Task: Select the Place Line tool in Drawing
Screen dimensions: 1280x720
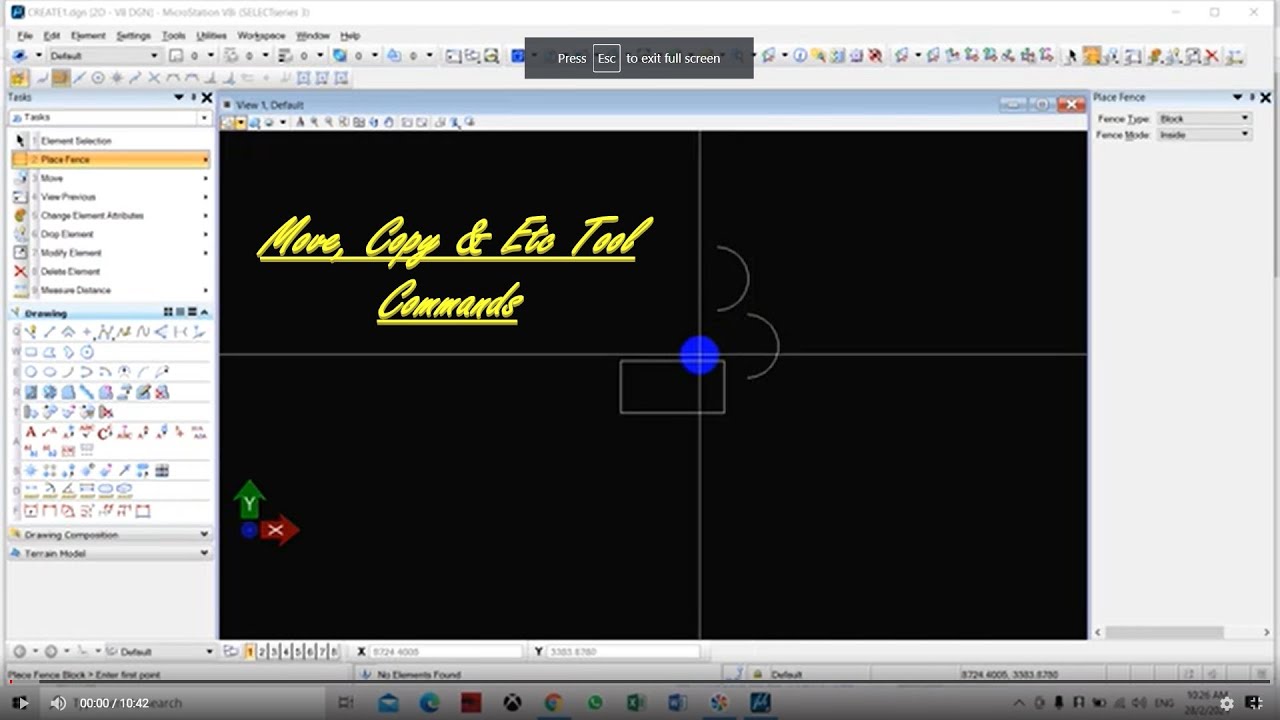Action: point(50,332)
